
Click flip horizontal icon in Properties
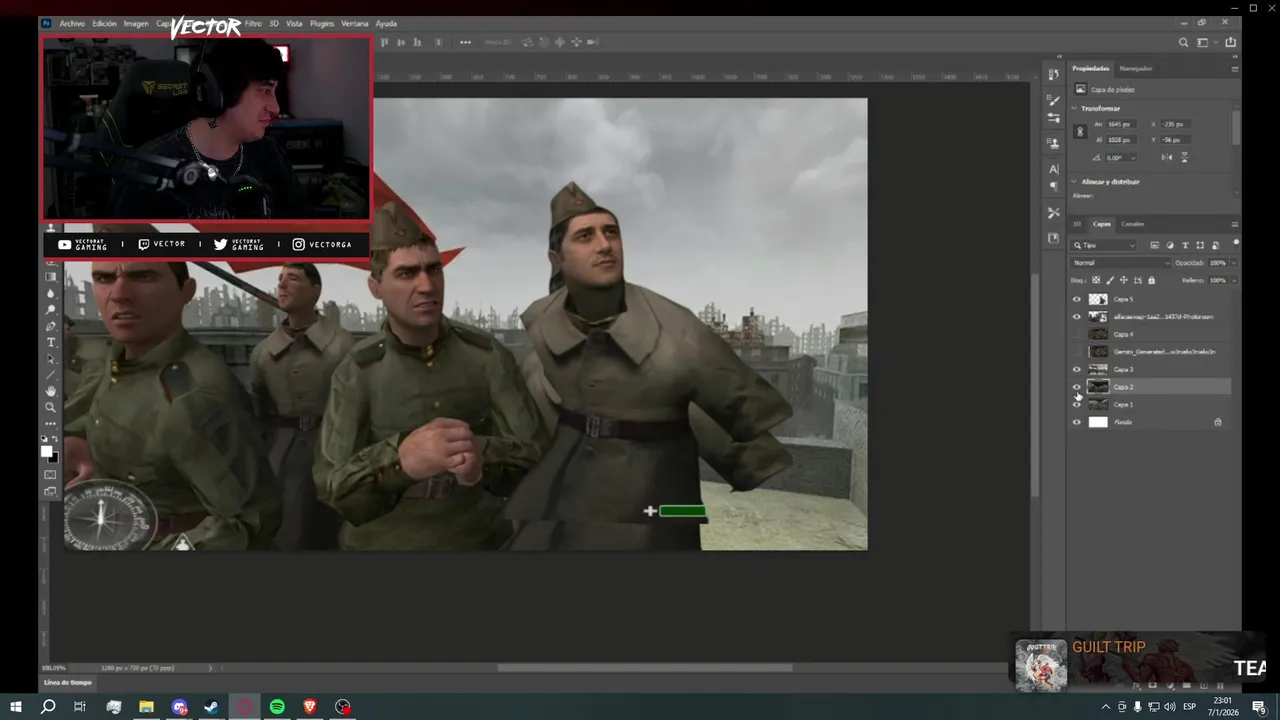[x=1166, y=157]
